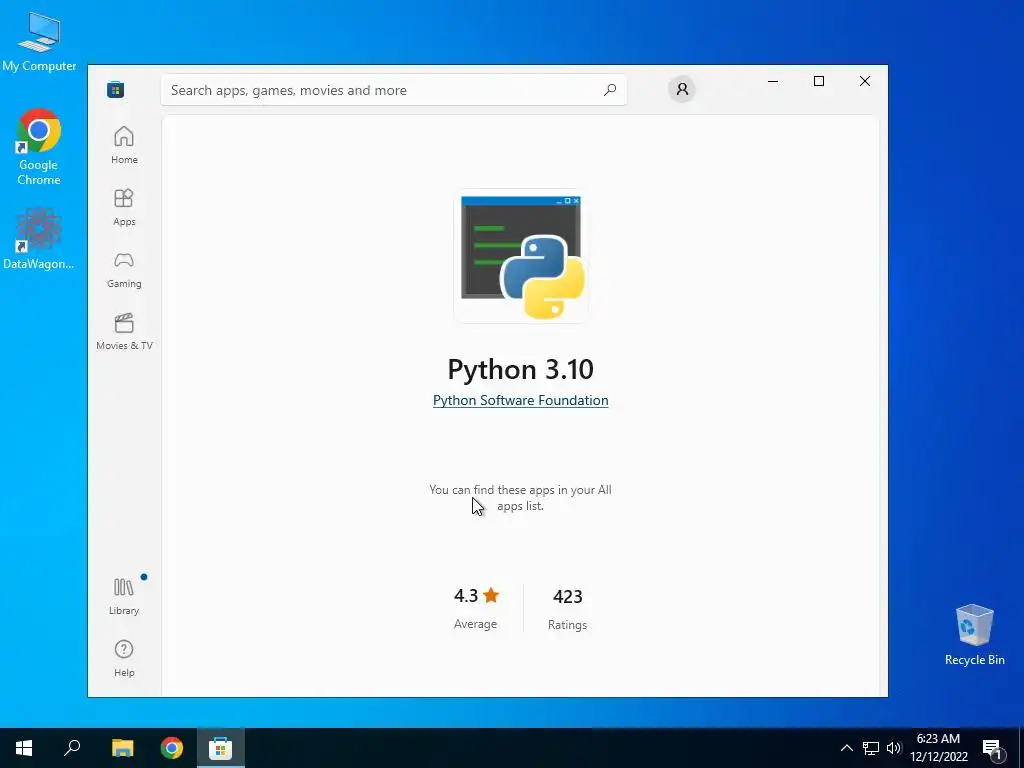Open the taskbar clock and date
Viewport: 1024px width, 768px height.
(x=938, y=748)
